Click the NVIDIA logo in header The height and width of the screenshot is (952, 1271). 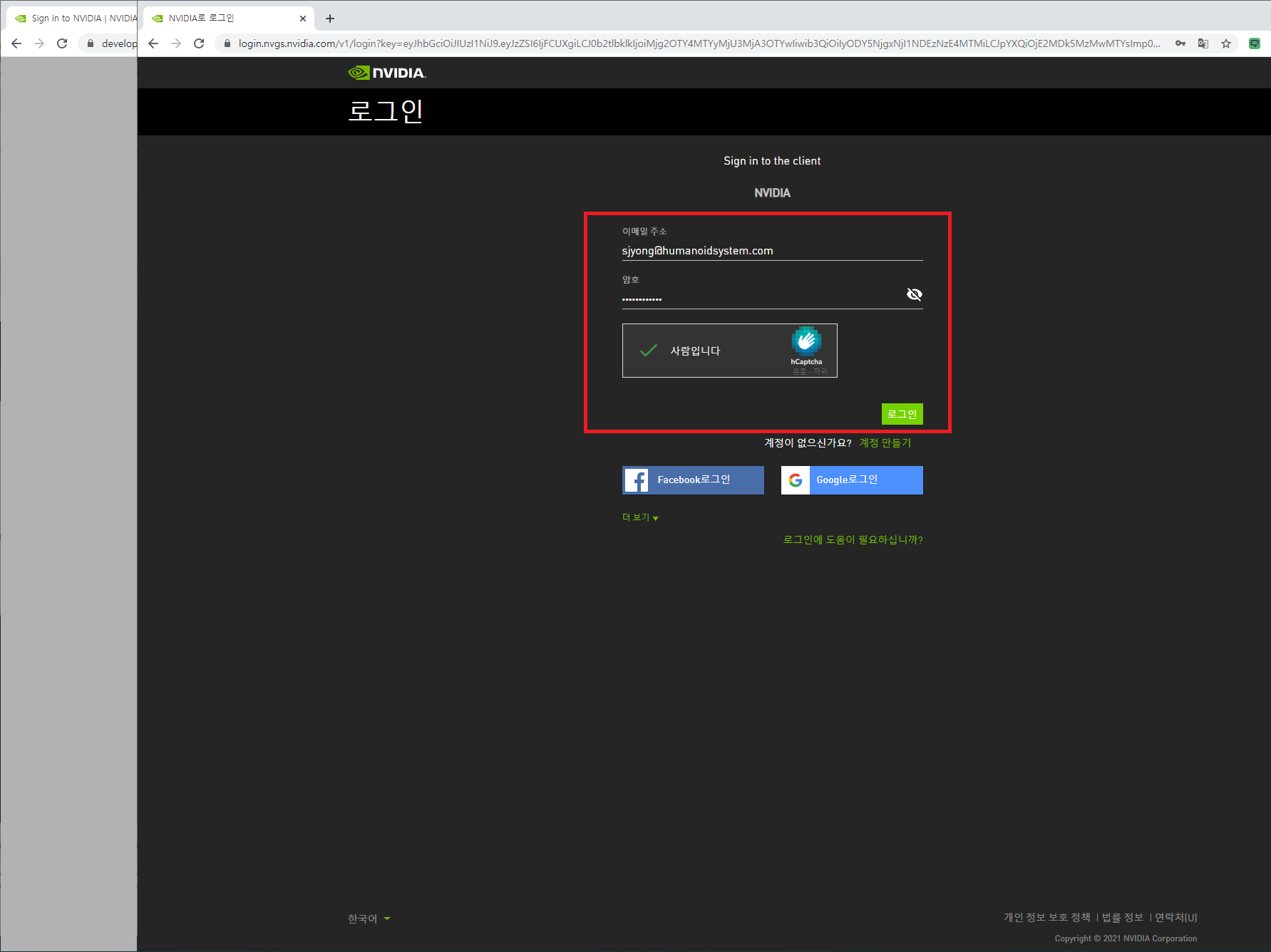pos(387,73)
